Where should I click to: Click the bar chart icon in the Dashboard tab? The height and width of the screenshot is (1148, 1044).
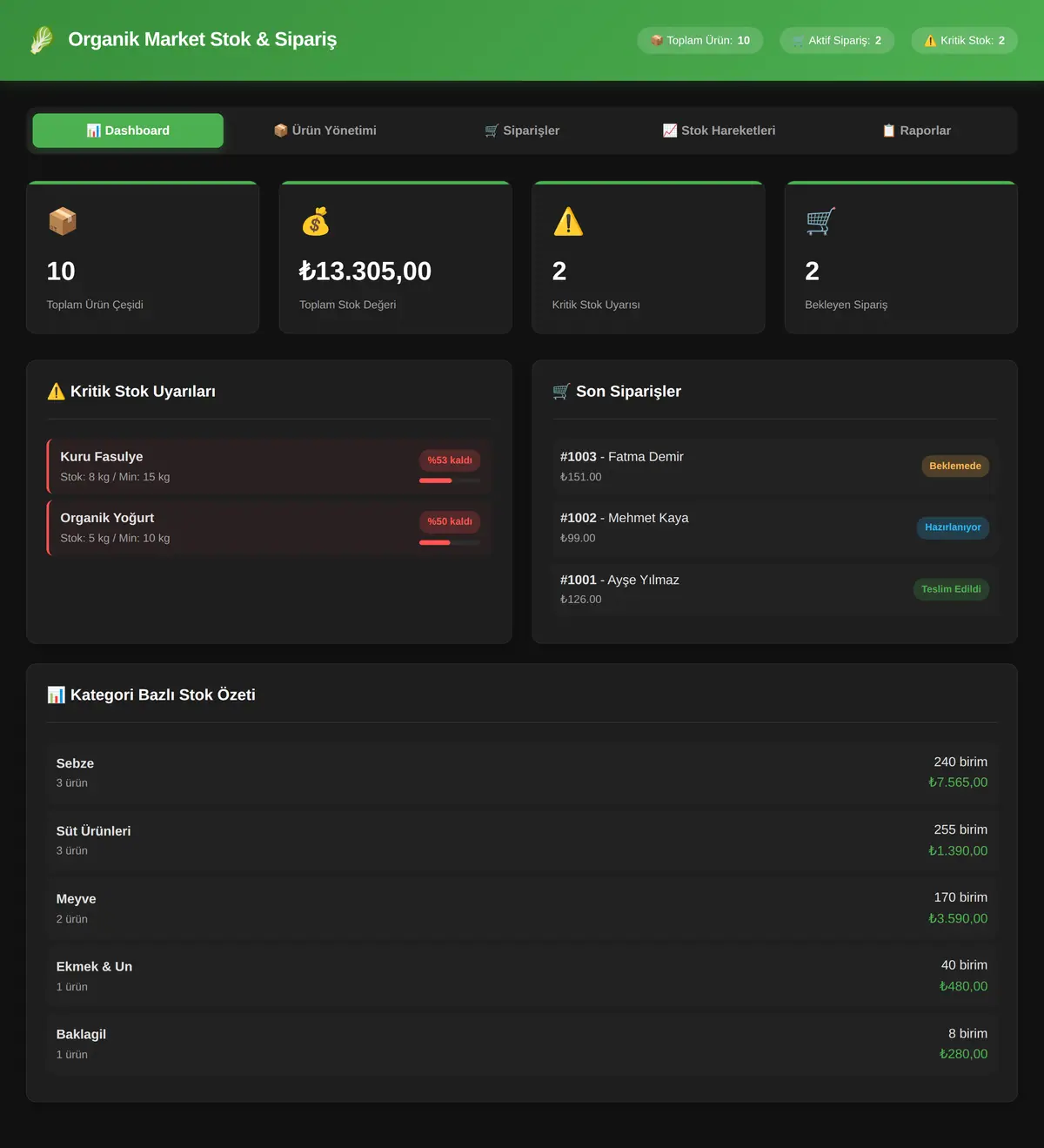point(94,131)
